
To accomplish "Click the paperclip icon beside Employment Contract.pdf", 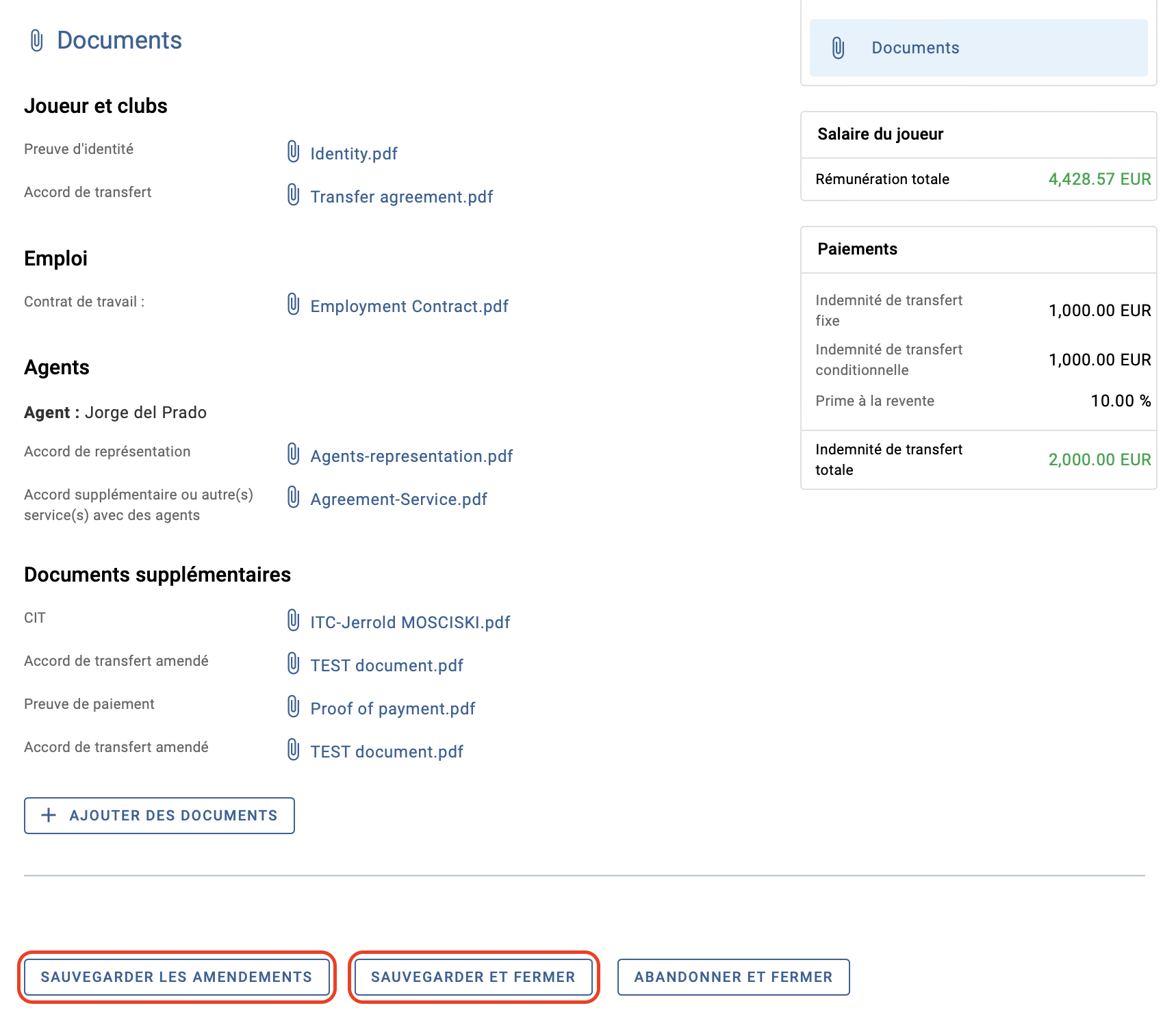I will click(293, 305).
